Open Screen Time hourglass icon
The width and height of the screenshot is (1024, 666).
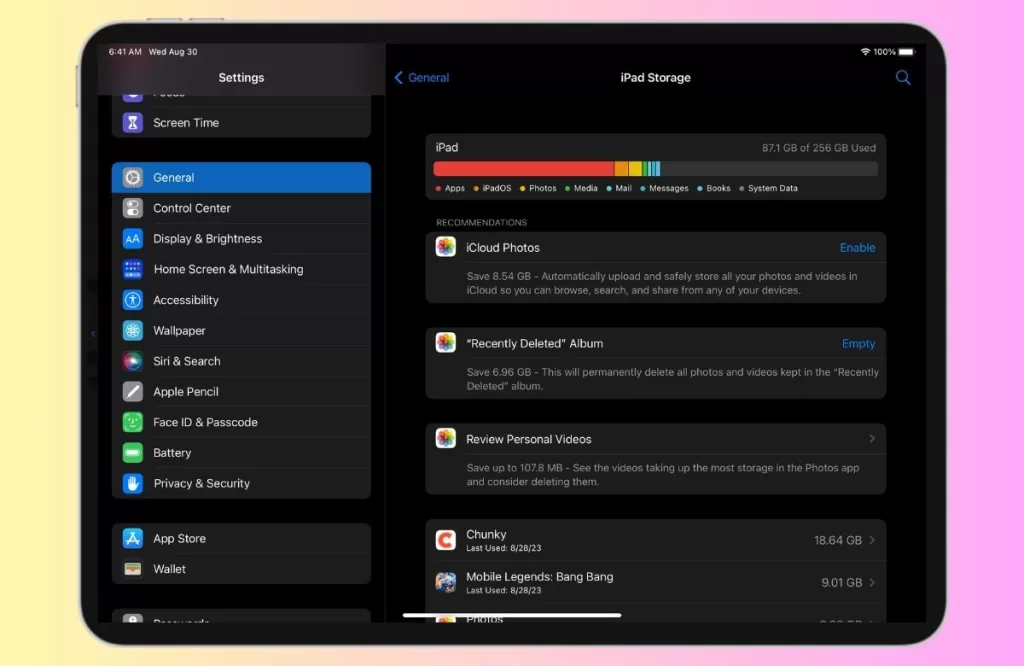pos(133,122)
